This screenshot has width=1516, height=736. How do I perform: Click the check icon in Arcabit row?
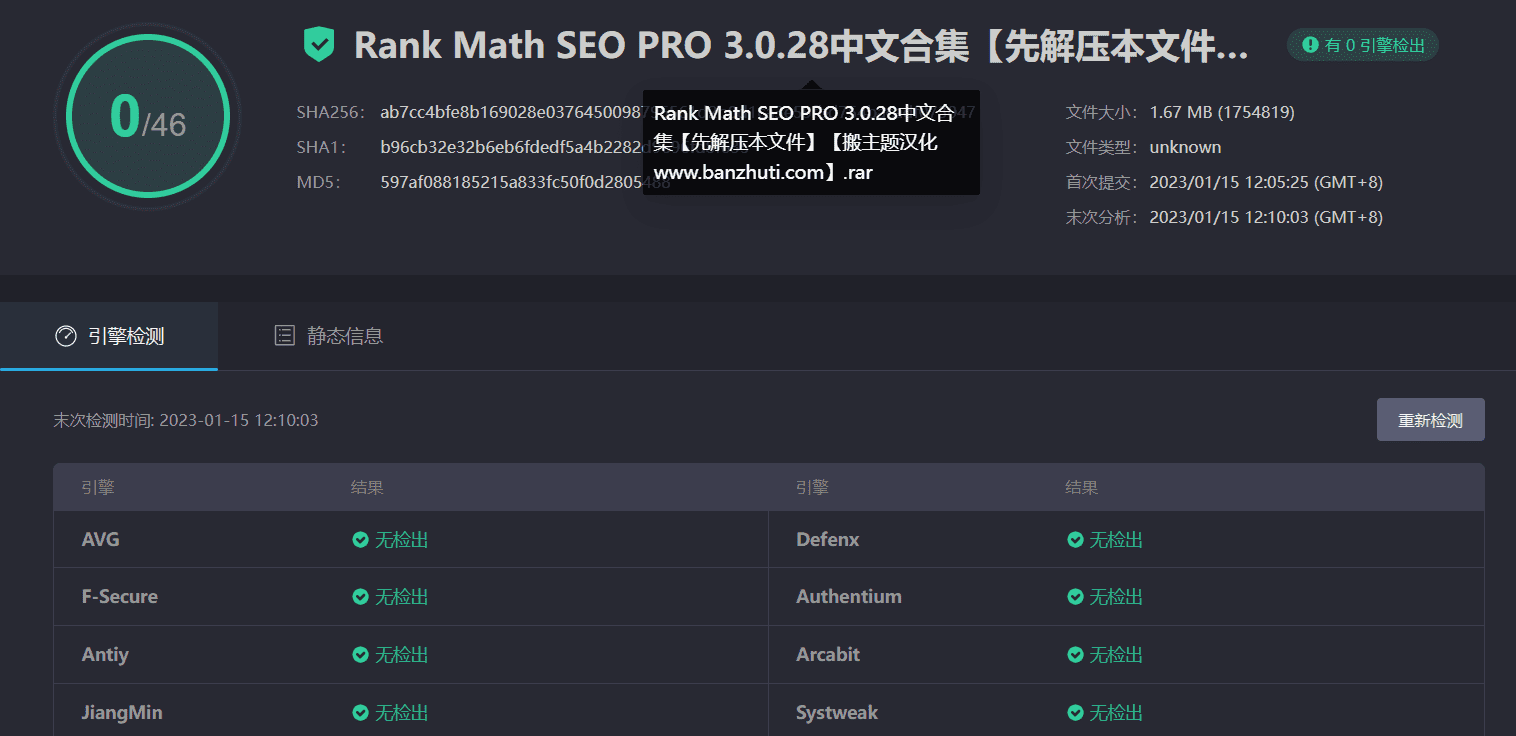click(1076, 655)
